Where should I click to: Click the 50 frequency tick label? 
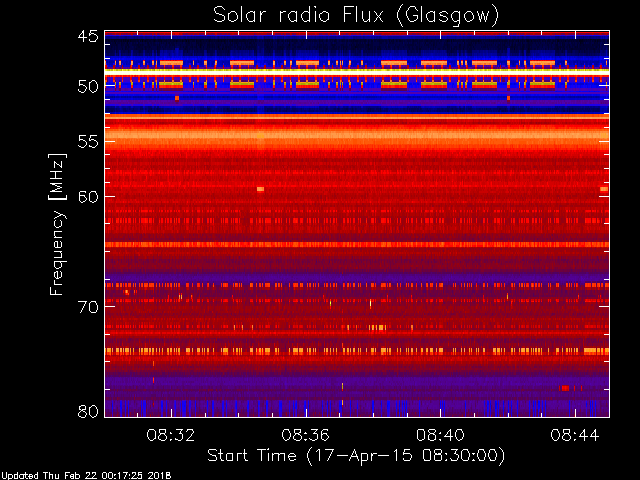(x=88, y=87)
